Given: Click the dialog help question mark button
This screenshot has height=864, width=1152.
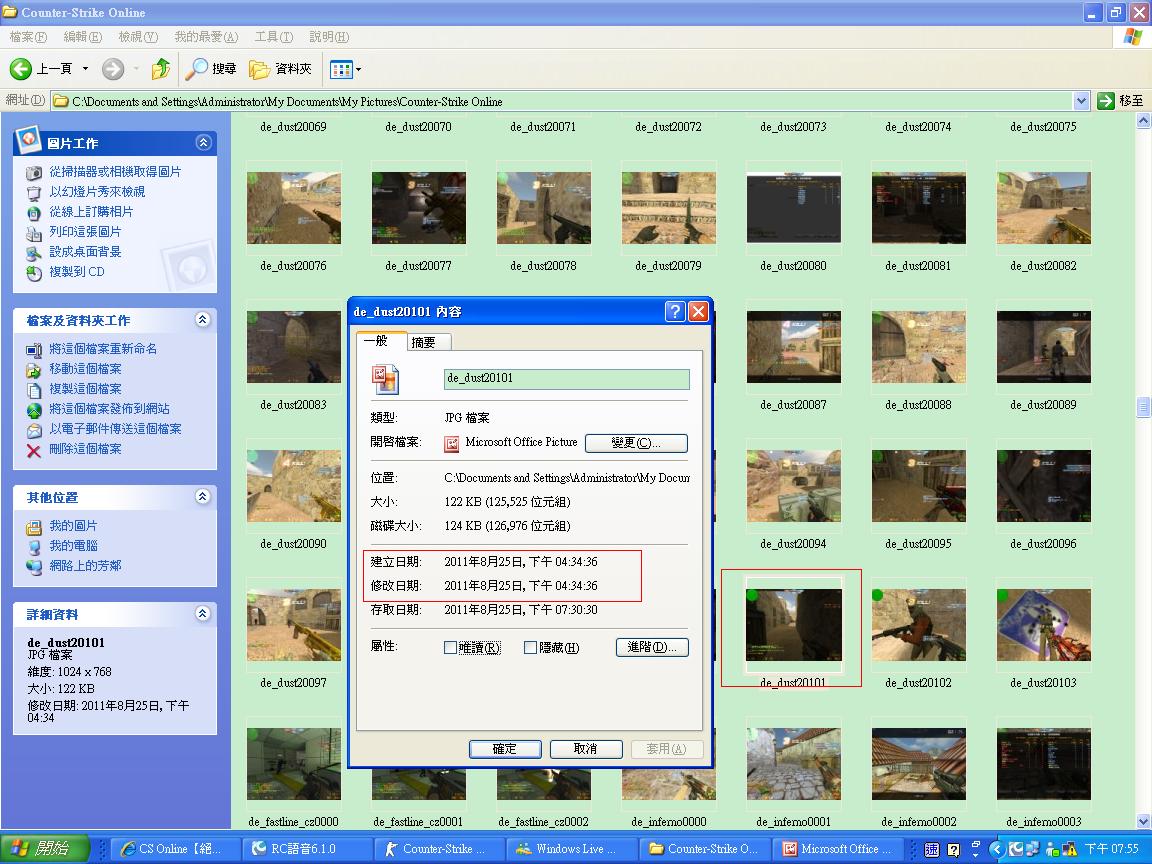Looking at the screenshot, I should (x=675, y=312).
